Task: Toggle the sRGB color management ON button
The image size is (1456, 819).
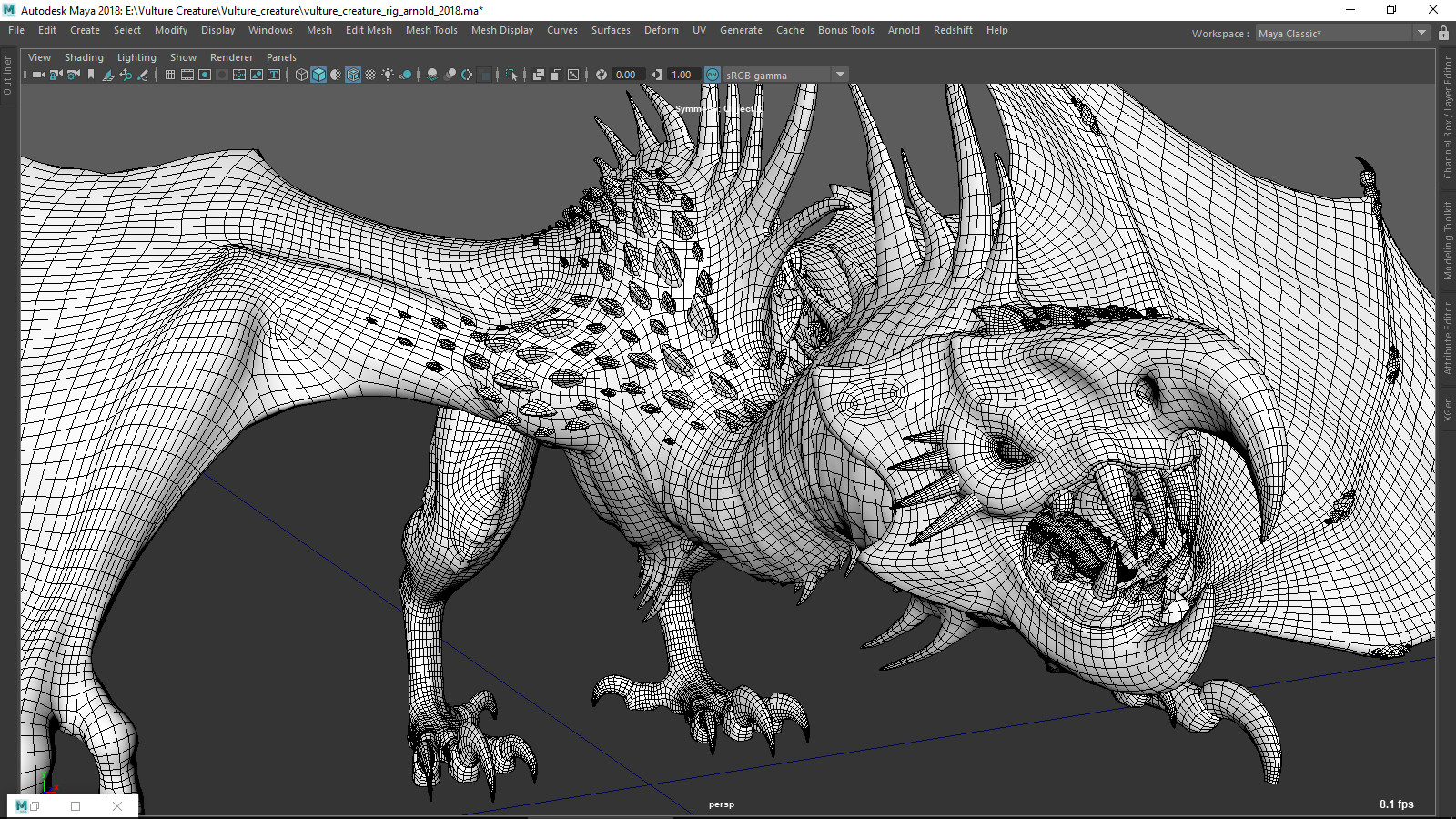Action: [711, 74]
